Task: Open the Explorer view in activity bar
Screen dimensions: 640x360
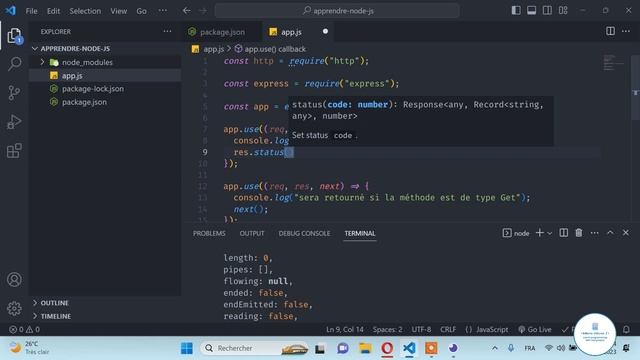Action: click(x=14, y=36)
